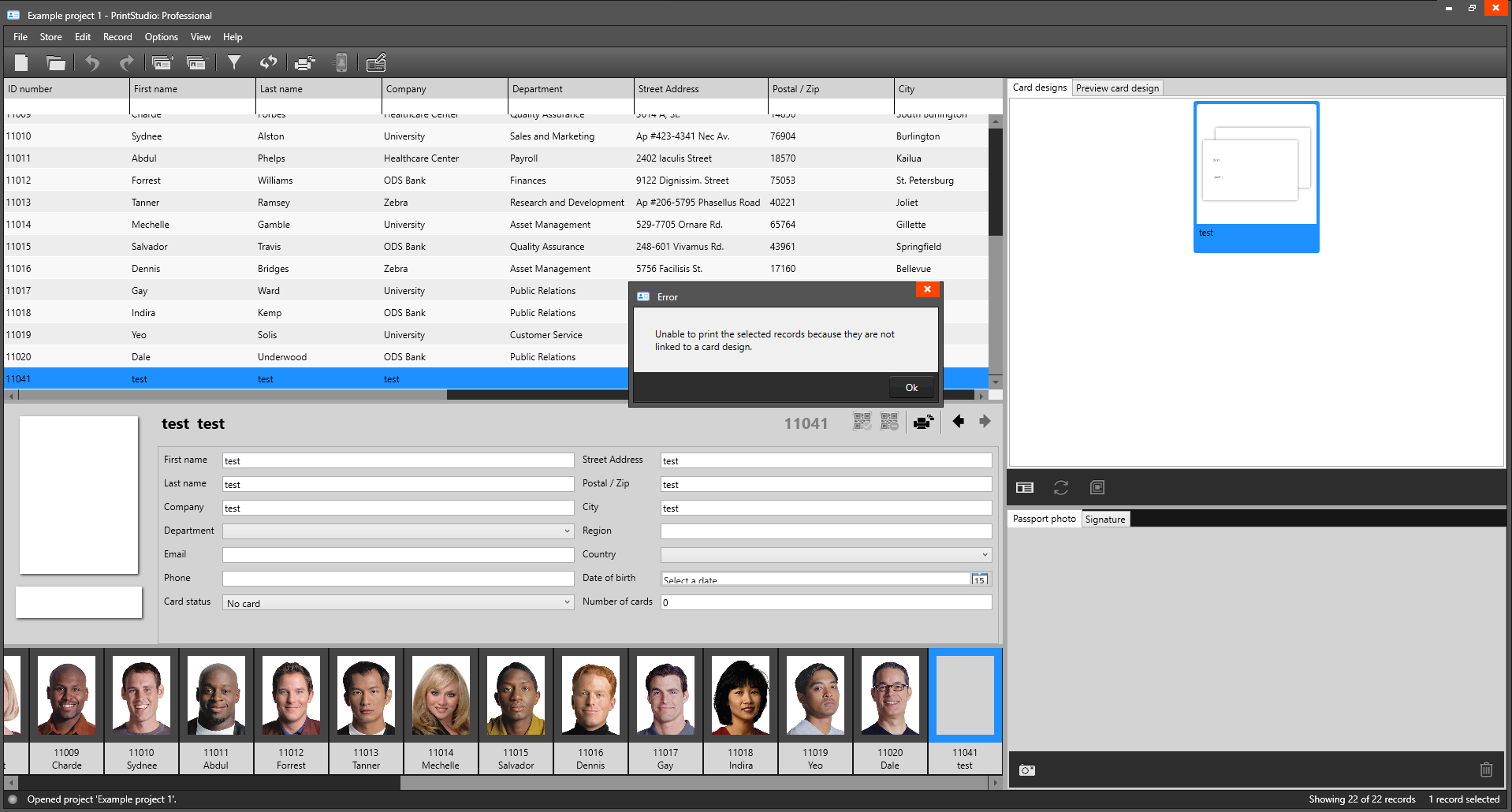Click the undo arrow in the toolbar
Viewport: 1512px width, 812px height.
click(x=92, y=62)
